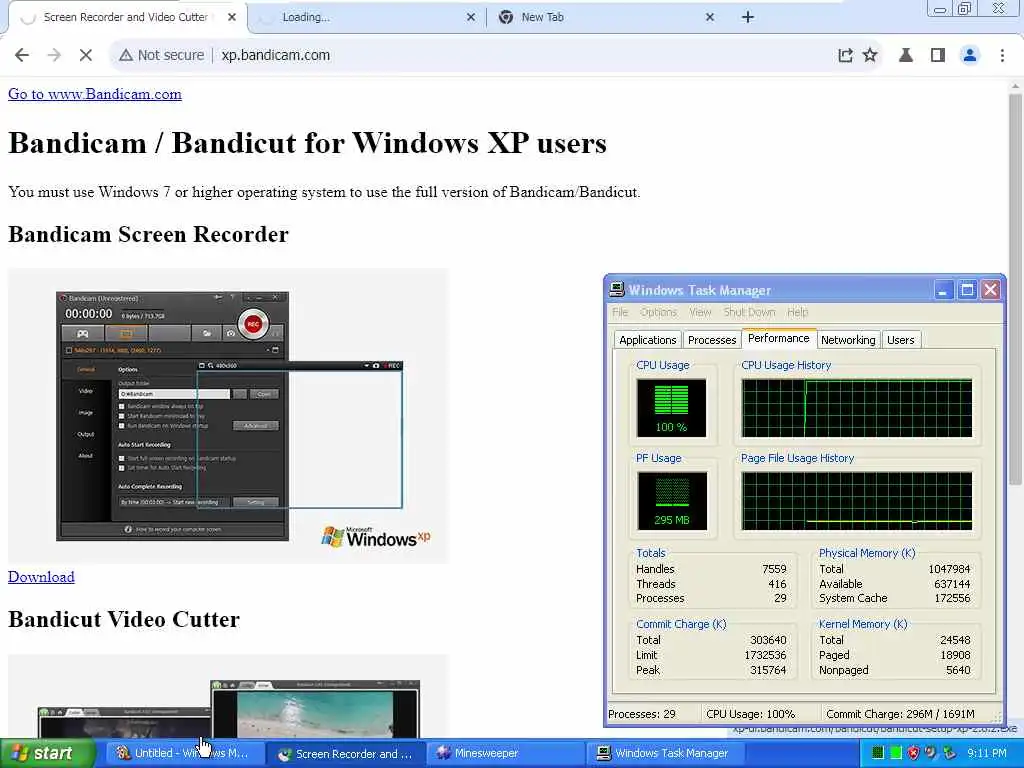The image size is (1024, 768).
Task: Switch to the Users tab in Task Manager
Action: [x=901, y=340]
